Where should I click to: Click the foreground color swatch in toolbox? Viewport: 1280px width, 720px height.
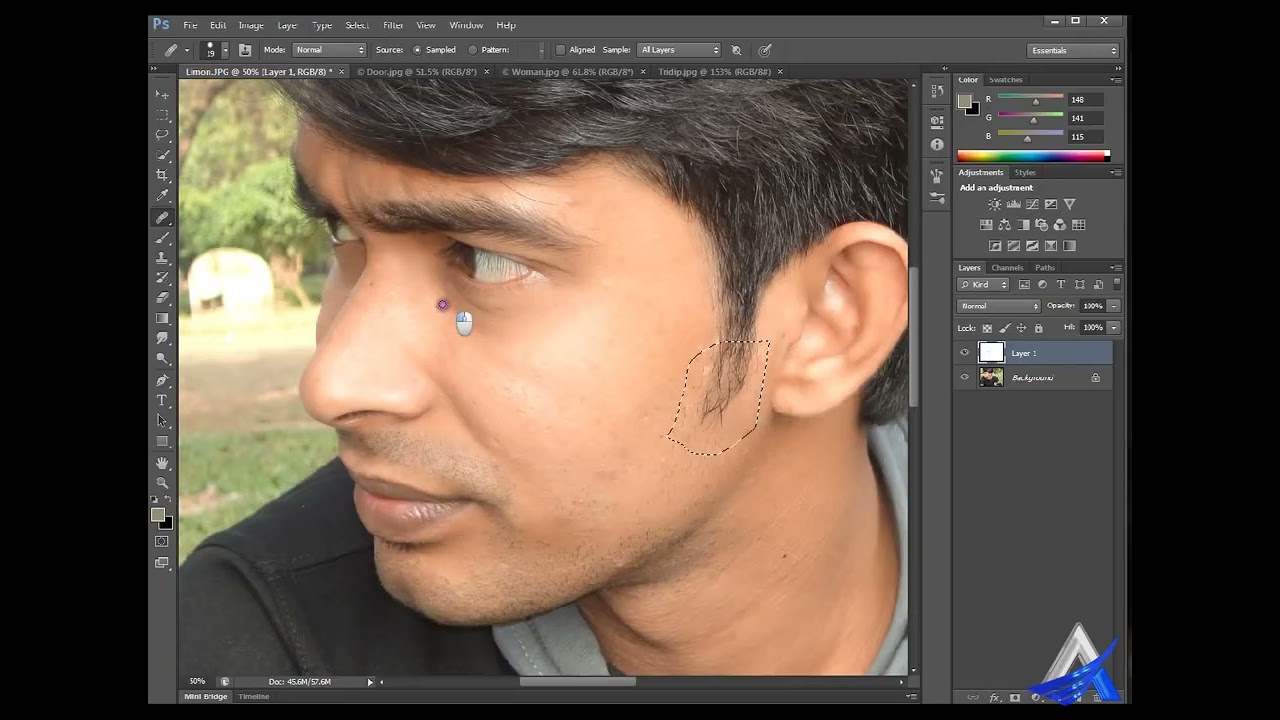(158, 514)
